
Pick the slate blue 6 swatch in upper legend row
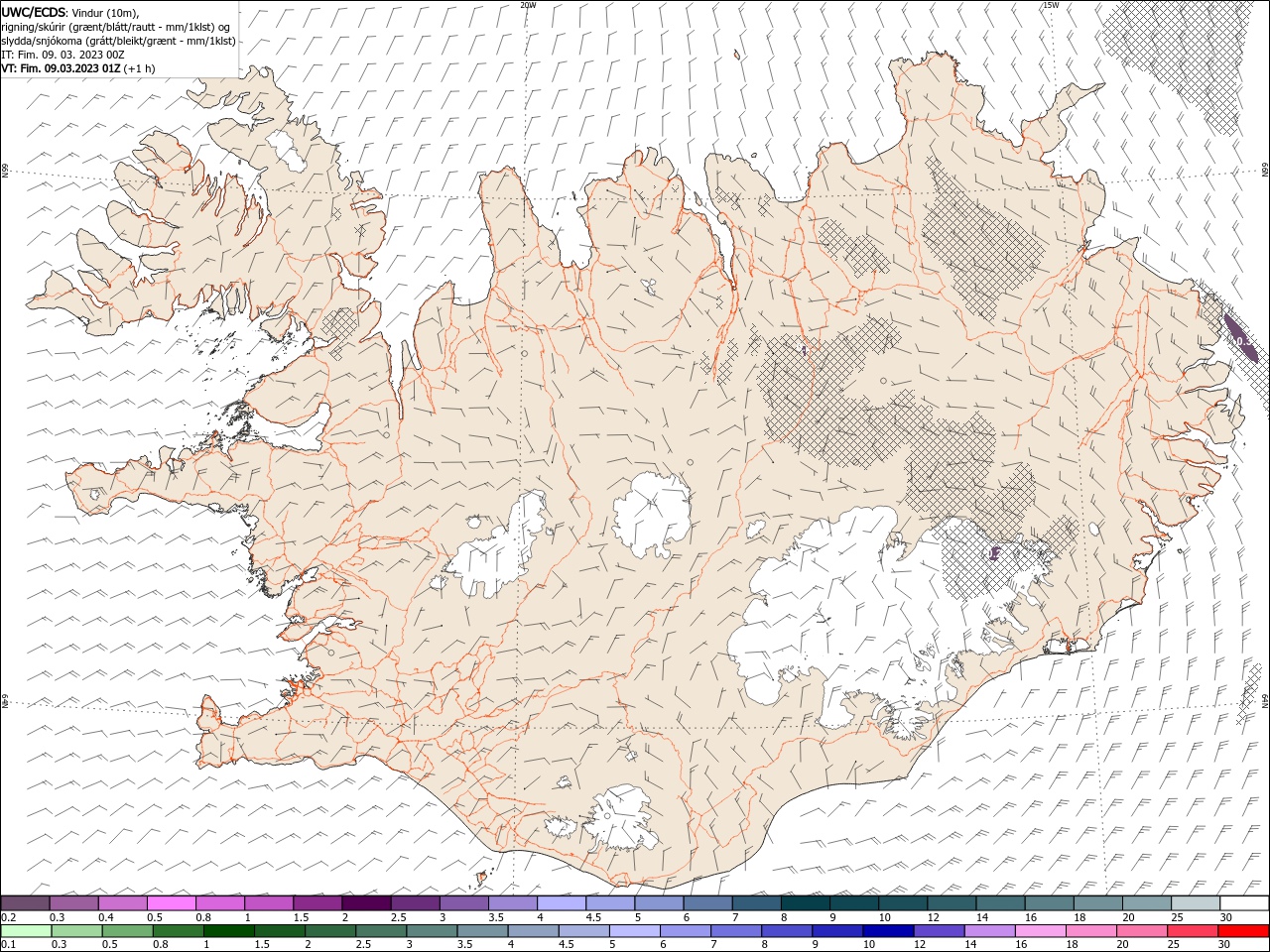coord(707,903)
